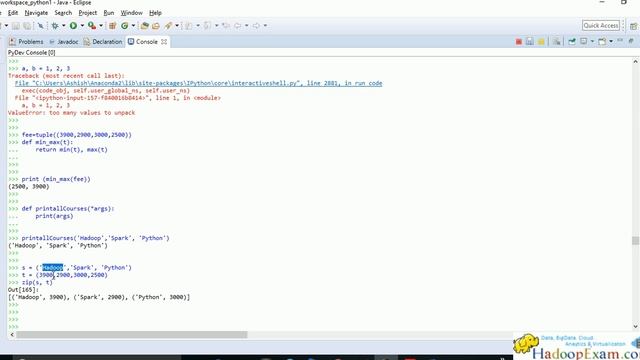This screenshot has width=640, height=360.
Task: Expand the Open Console dropdown arrow
Action: 611,41
